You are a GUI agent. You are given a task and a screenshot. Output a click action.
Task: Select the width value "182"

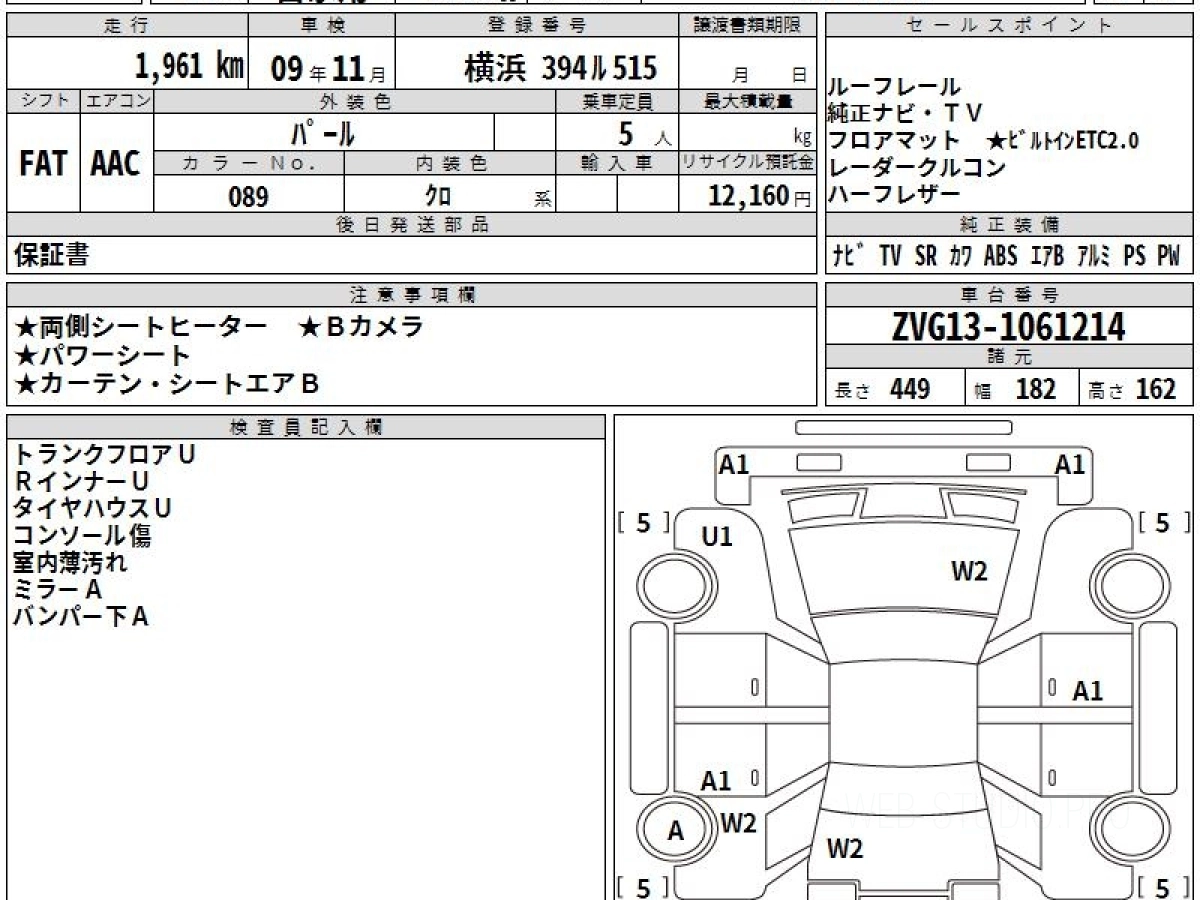1035,389
